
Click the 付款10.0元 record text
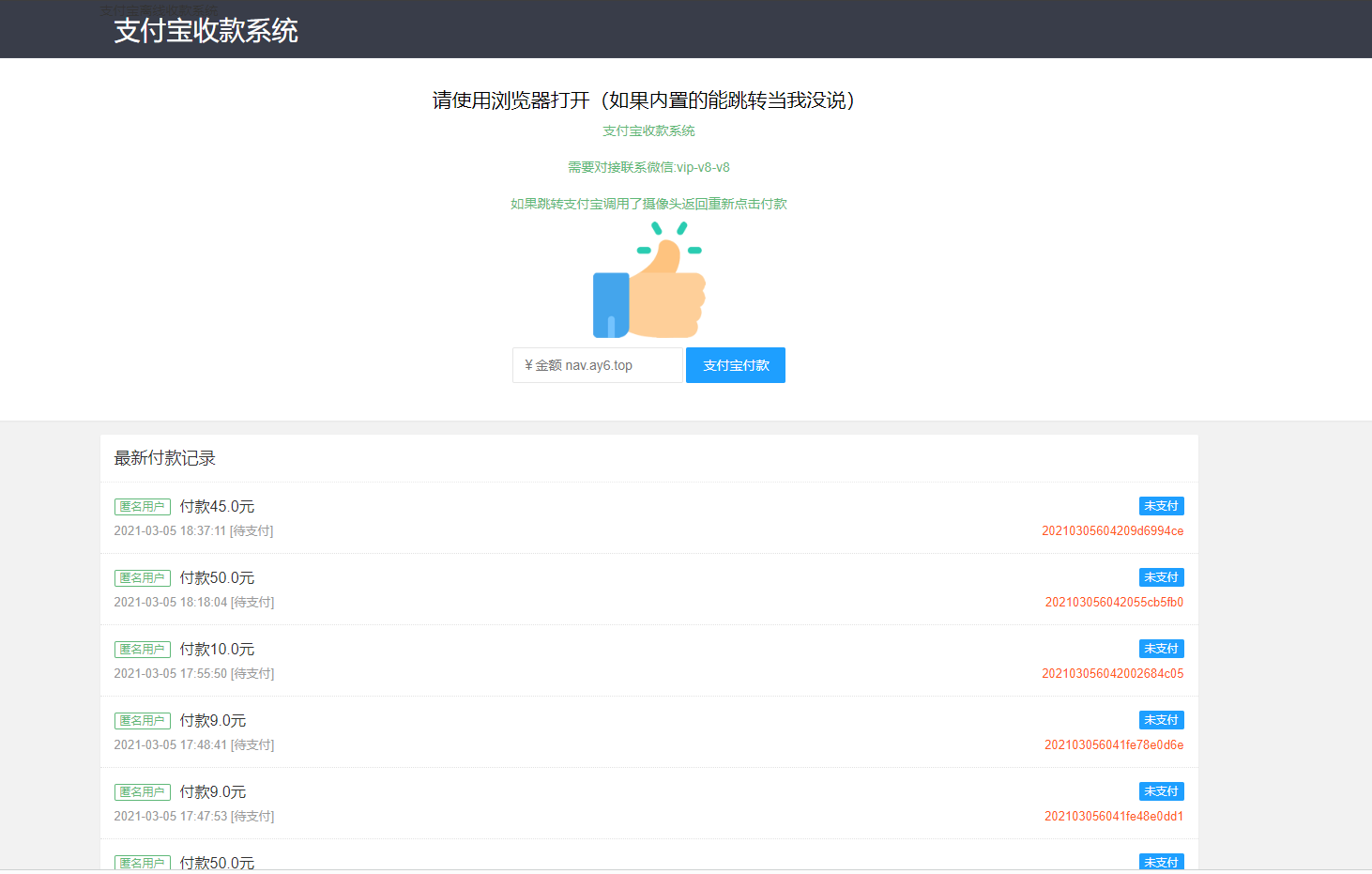217,650
